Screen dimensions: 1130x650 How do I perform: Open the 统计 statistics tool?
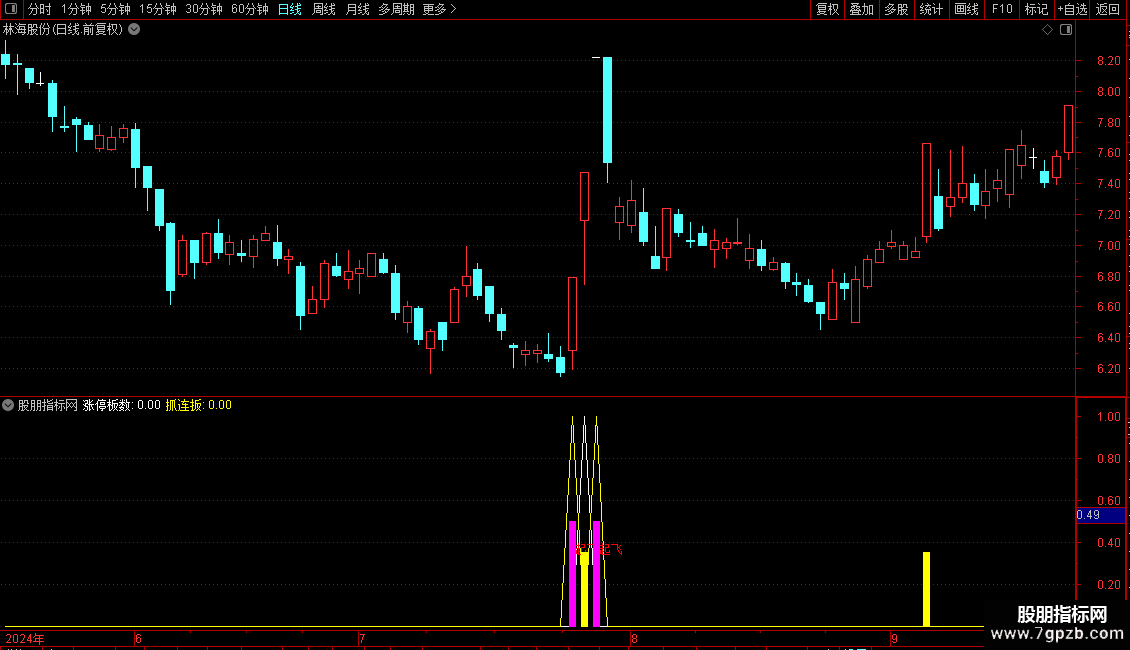coord(931,9)
